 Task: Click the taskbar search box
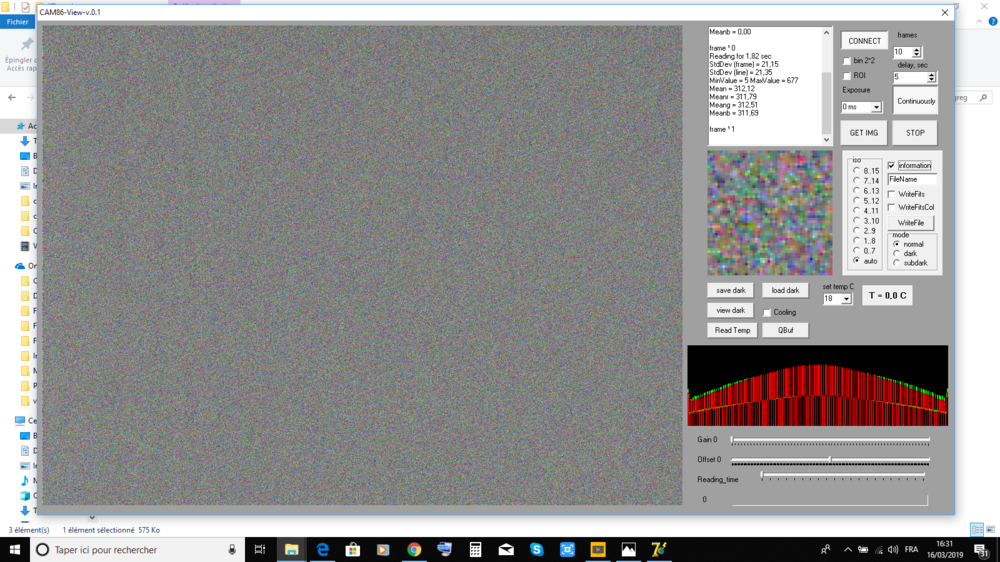[x=137, y=549]
